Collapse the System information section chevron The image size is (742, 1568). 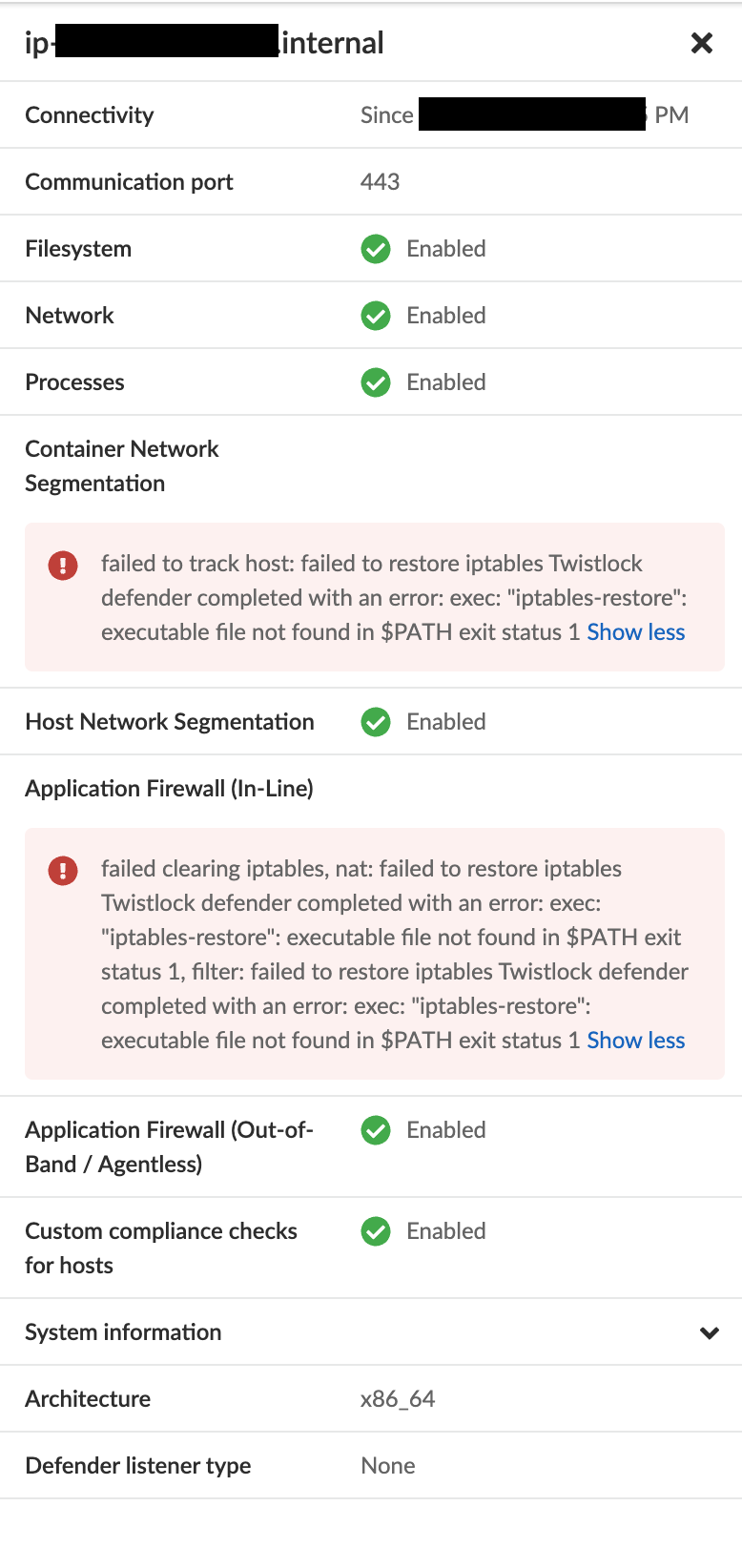(x=709, y=1332)
